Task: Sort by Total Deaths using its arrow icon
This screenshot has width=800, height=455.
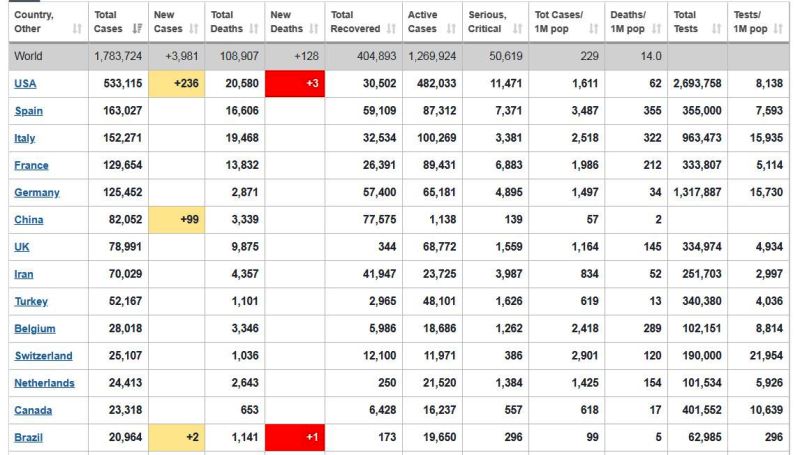Action: [254, 29]
